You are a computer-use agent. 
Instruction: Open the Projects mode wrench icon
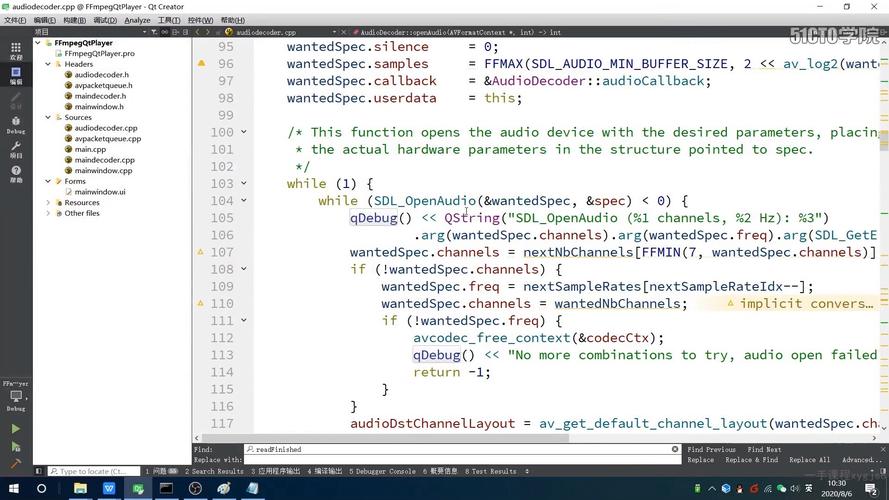tap(15, 148)
